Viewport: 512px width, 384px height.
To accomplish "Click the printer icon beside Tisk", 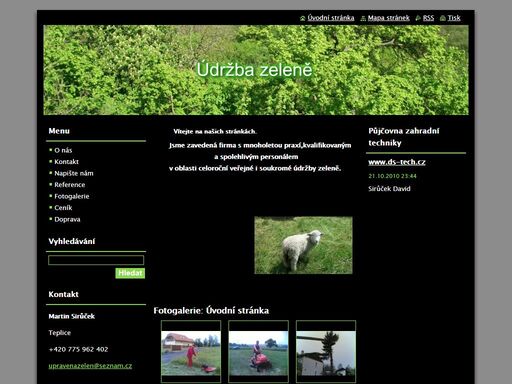I will coord(443,18).
